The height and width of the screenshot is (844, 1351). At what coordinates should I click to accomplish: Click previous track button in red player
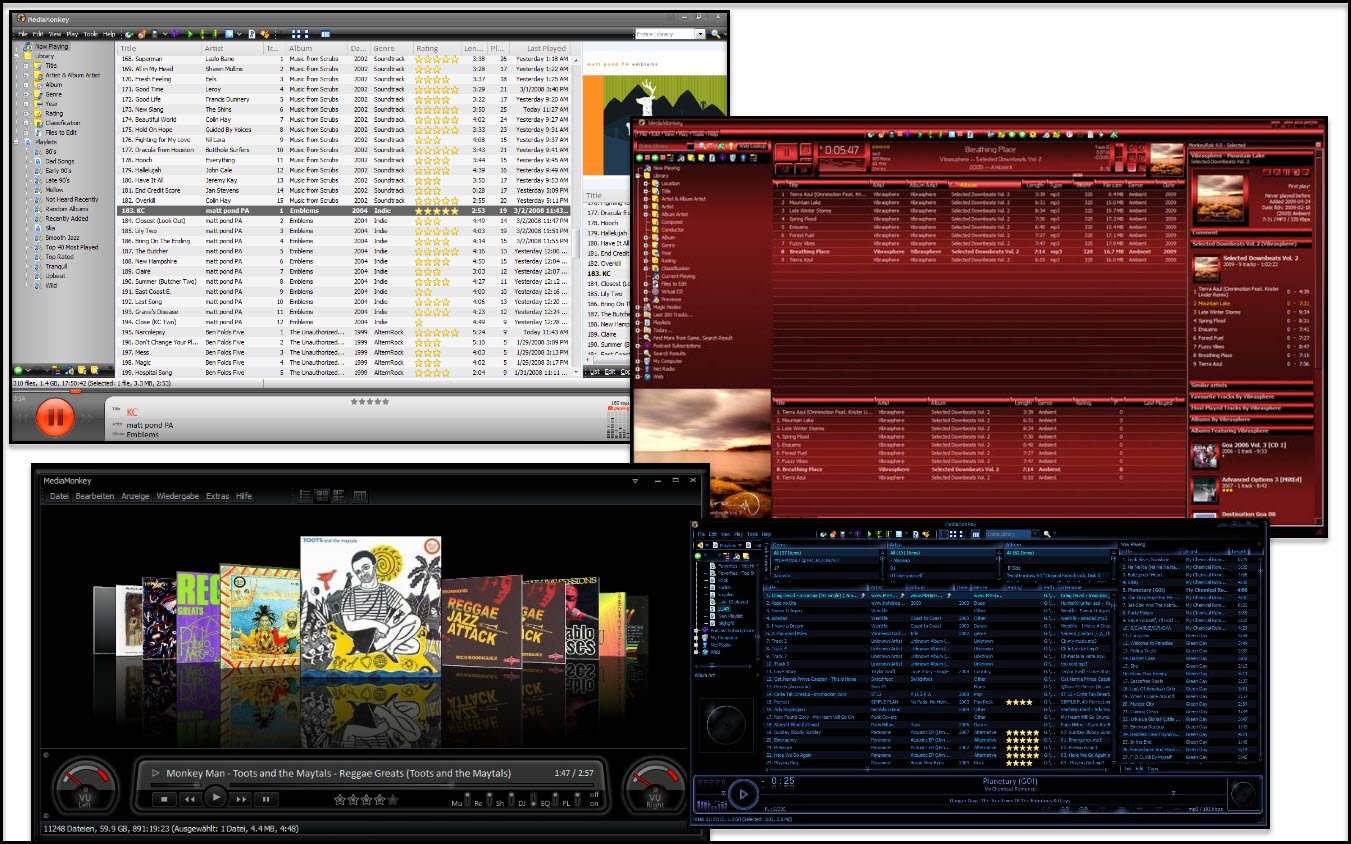coord(785,169)
